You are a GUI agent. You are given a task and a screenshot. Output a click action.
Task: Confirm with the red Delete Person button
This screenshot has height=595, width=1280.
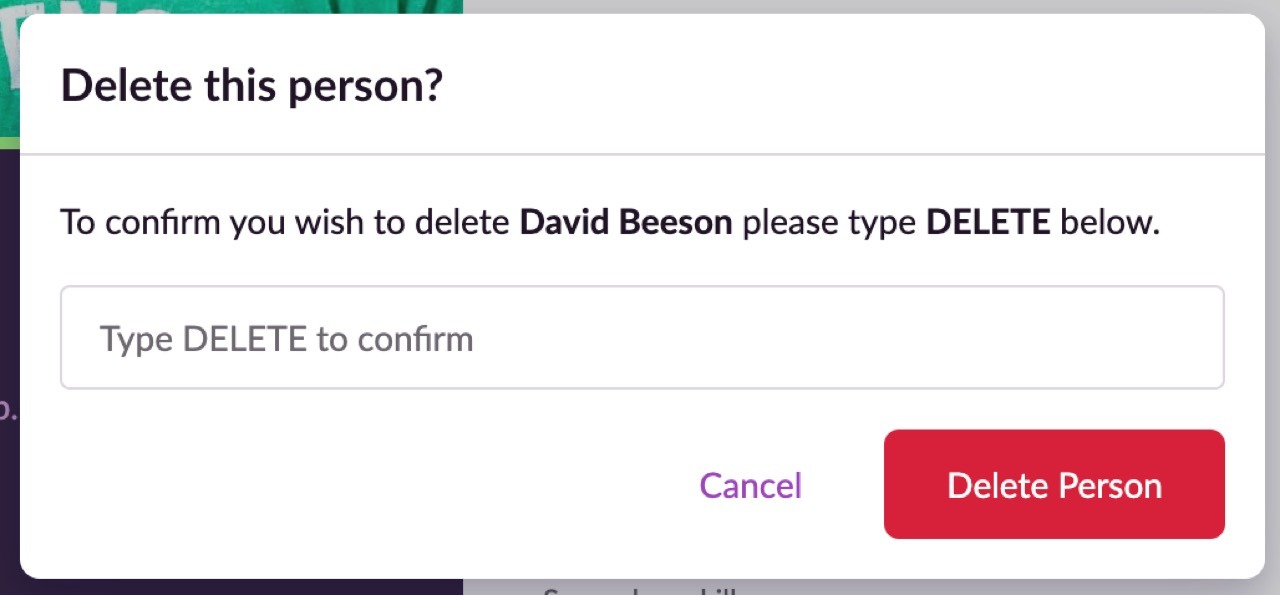[x=1054, y=485]
